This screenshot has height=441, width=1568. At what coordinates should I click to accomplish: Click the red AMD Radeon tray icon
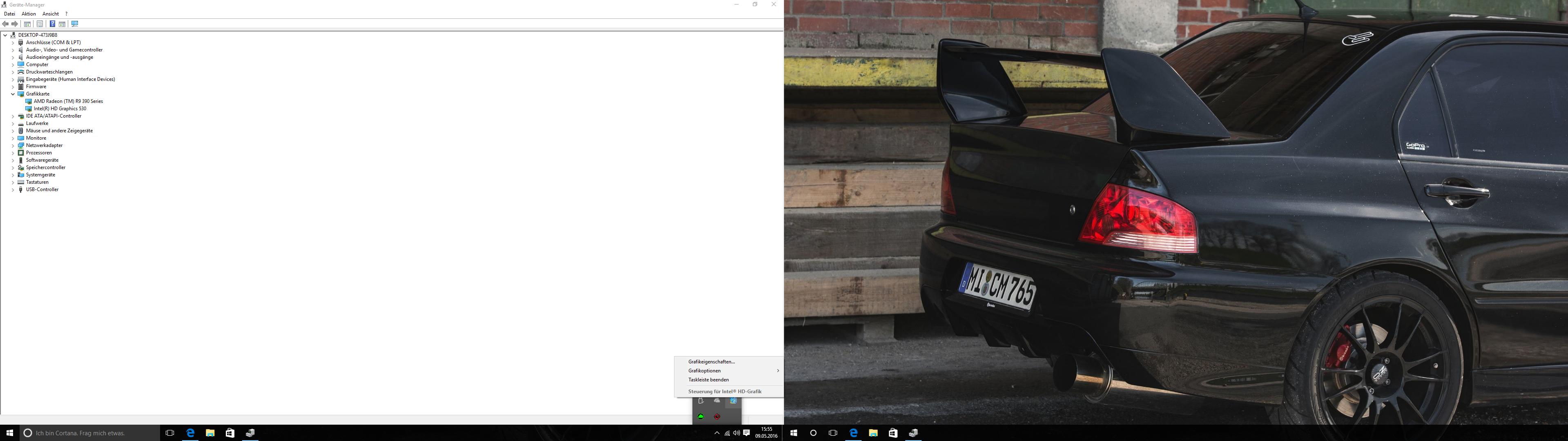717,416
